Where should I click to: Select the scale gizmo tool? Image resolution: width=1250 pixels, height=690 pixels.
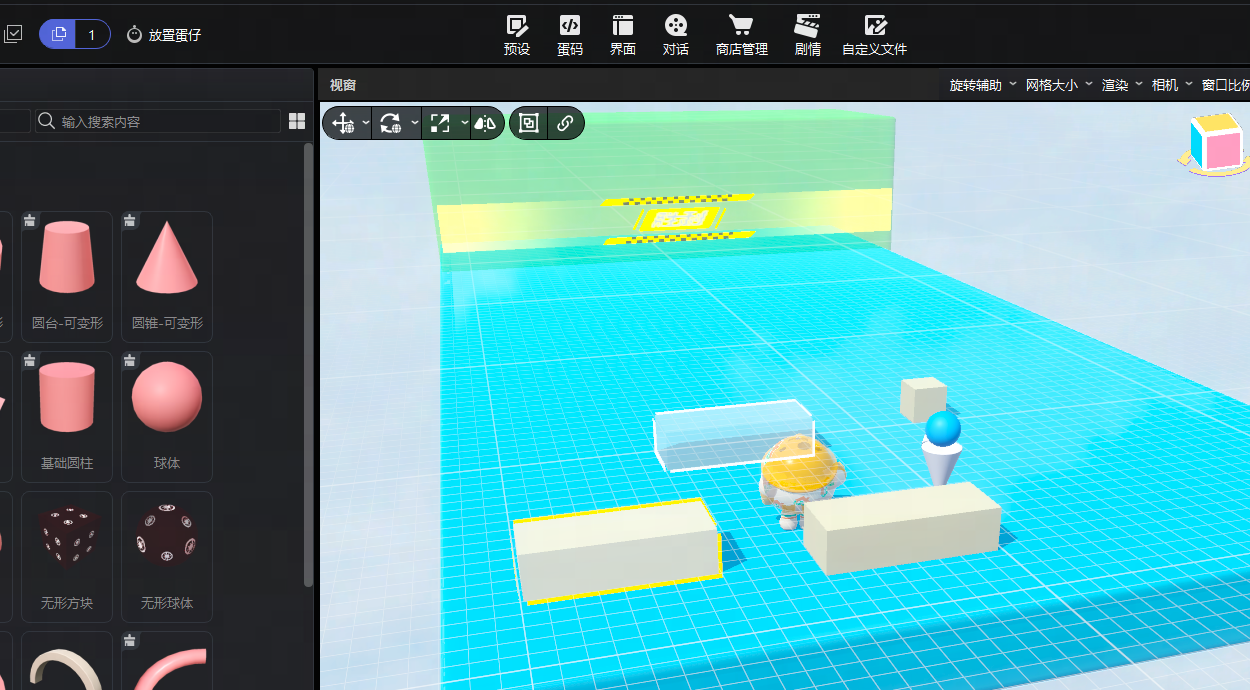pyautogui.click(x=440, y=123)
